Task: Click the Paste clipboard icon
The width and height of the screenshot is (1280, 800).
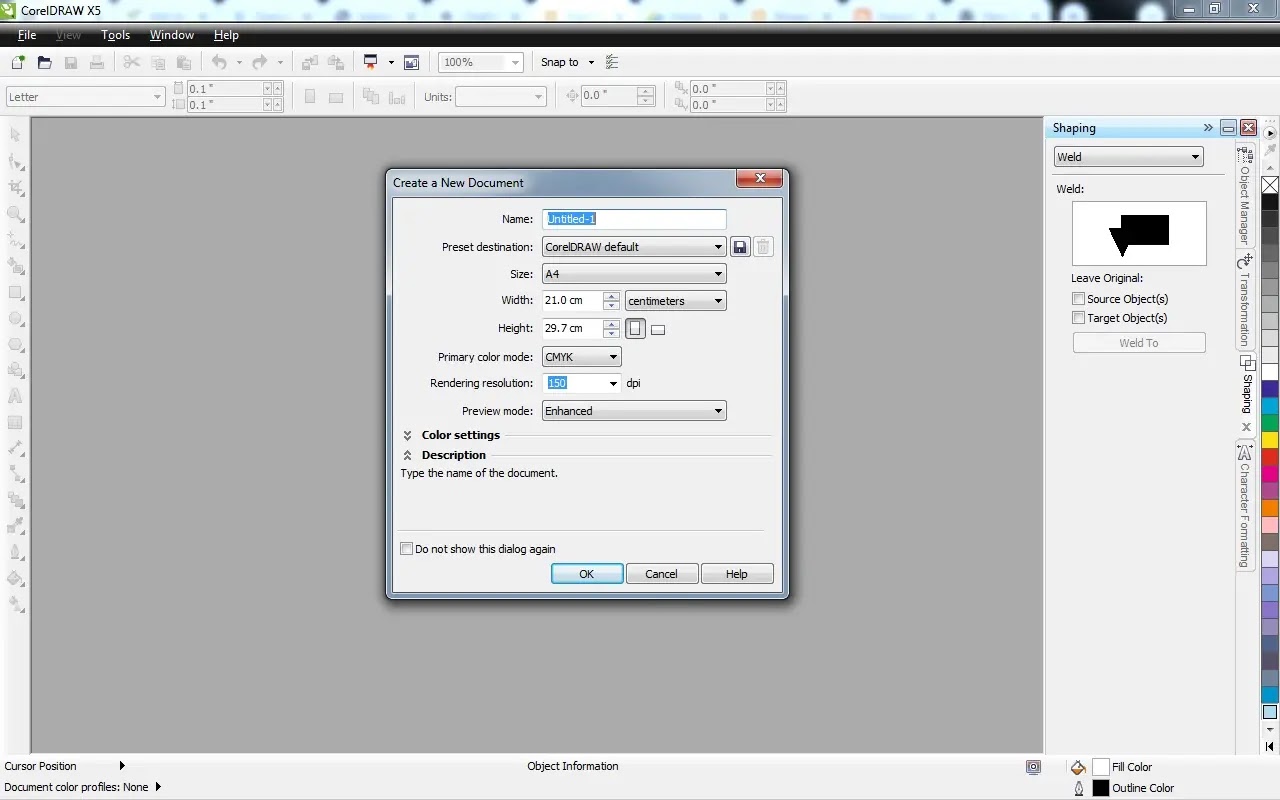Action: [184, 62]
